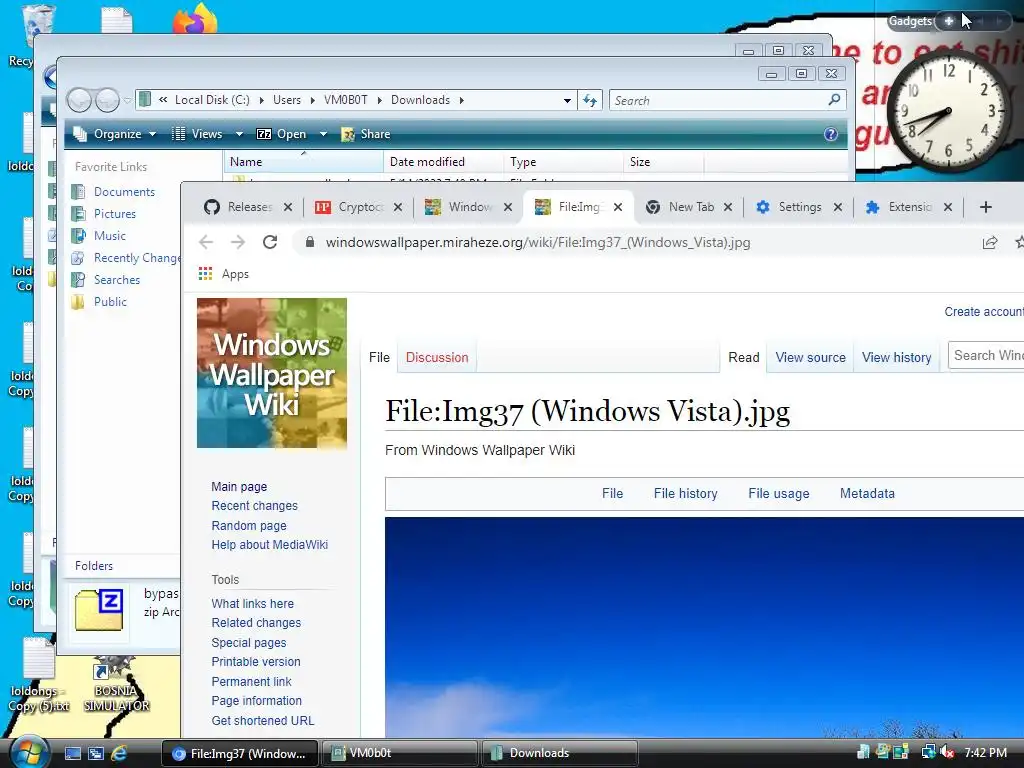The image size is (1024, 768).
Task: Open the Recent changes wiki link
Action: [254, 505]
